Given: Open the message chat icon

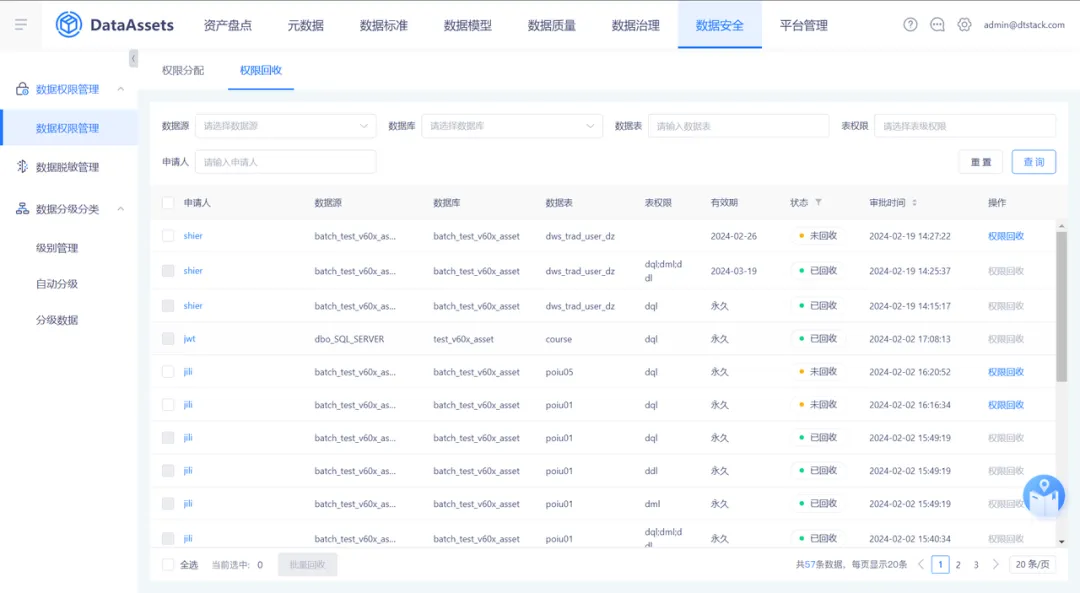Looking at the screenshot, I should pos(937,25).
